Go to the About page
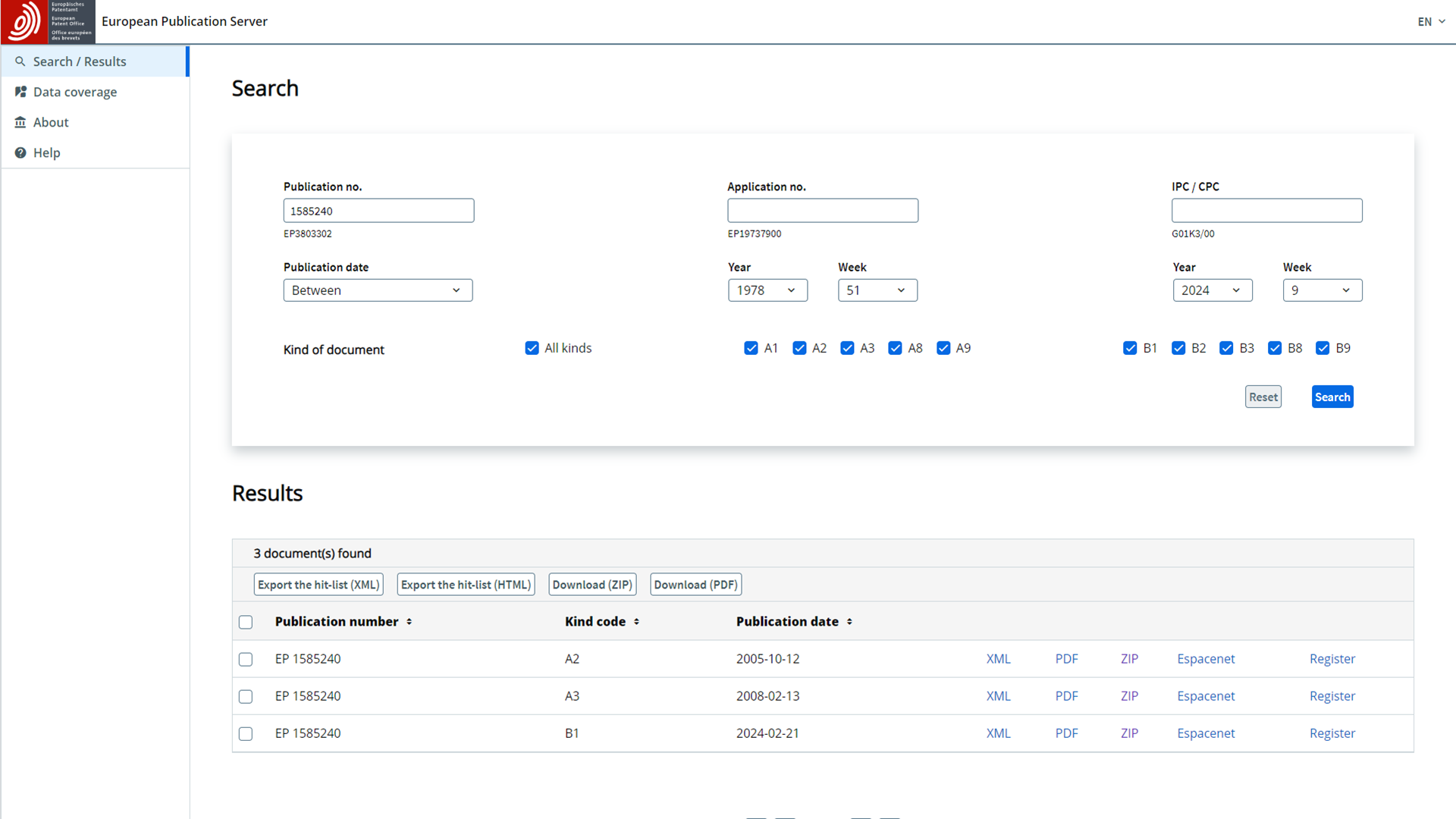The width and height of the screenshot is (1456, 819). pyautogui.click(x=51, y=122)
